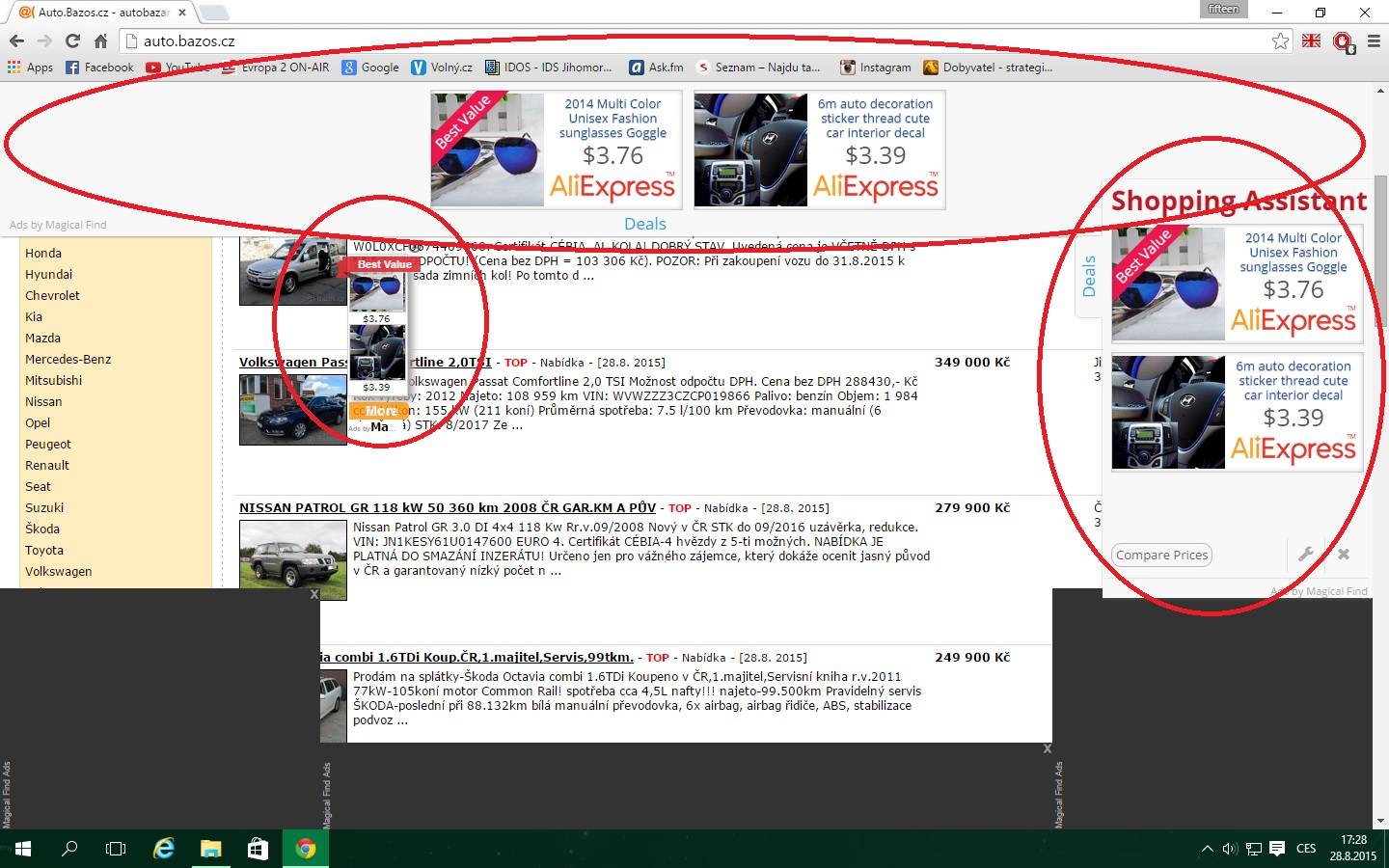Select Honda in the brand list
Image resolution: width=1389 pixels, height=868 pixels.
(43, 253)
